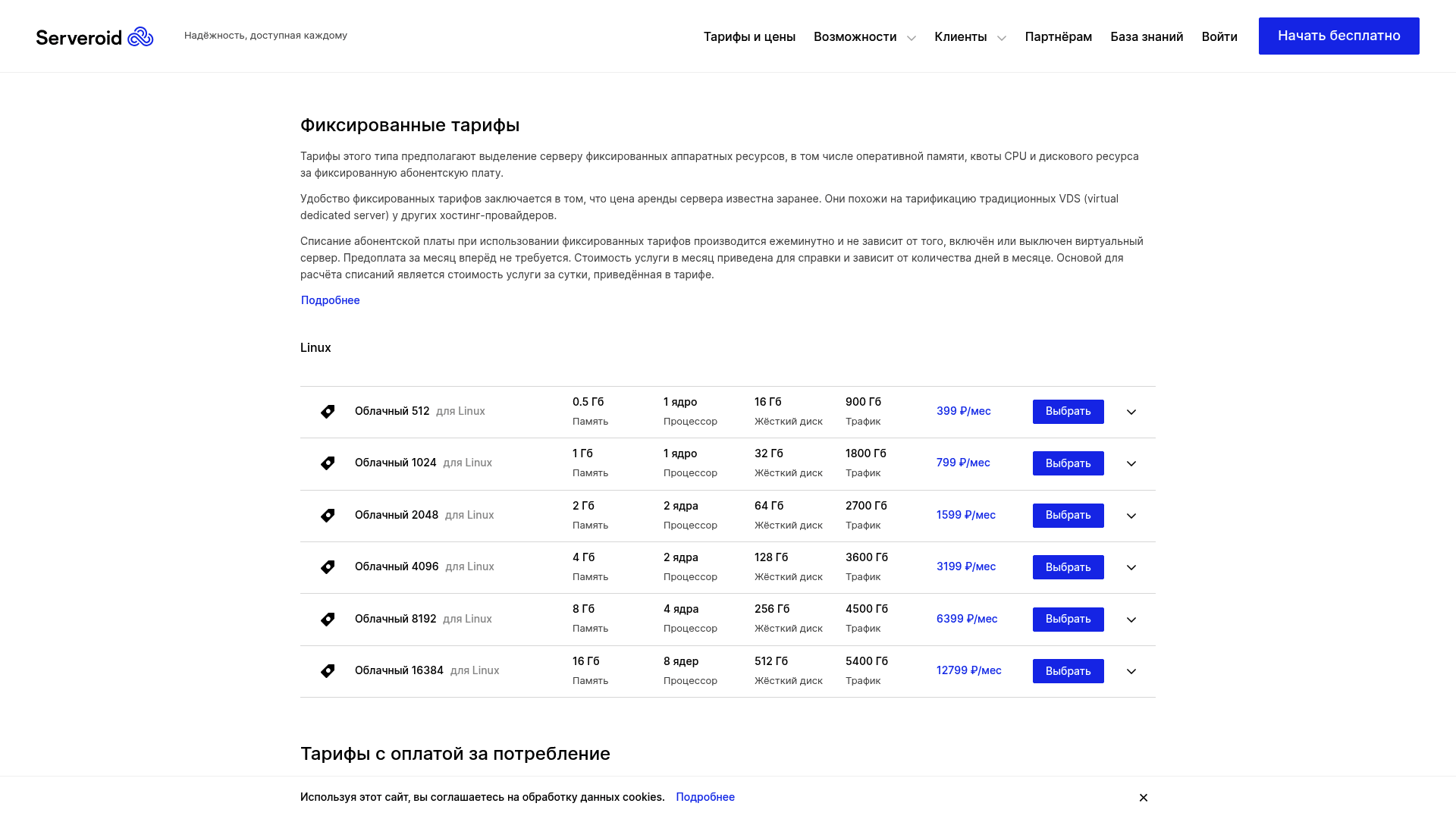Click the tag icon beside Облачный 2048
Image resolution: width=1456 pixels, height=819 pixels.
pyautogui.click(x=328, y=516)
